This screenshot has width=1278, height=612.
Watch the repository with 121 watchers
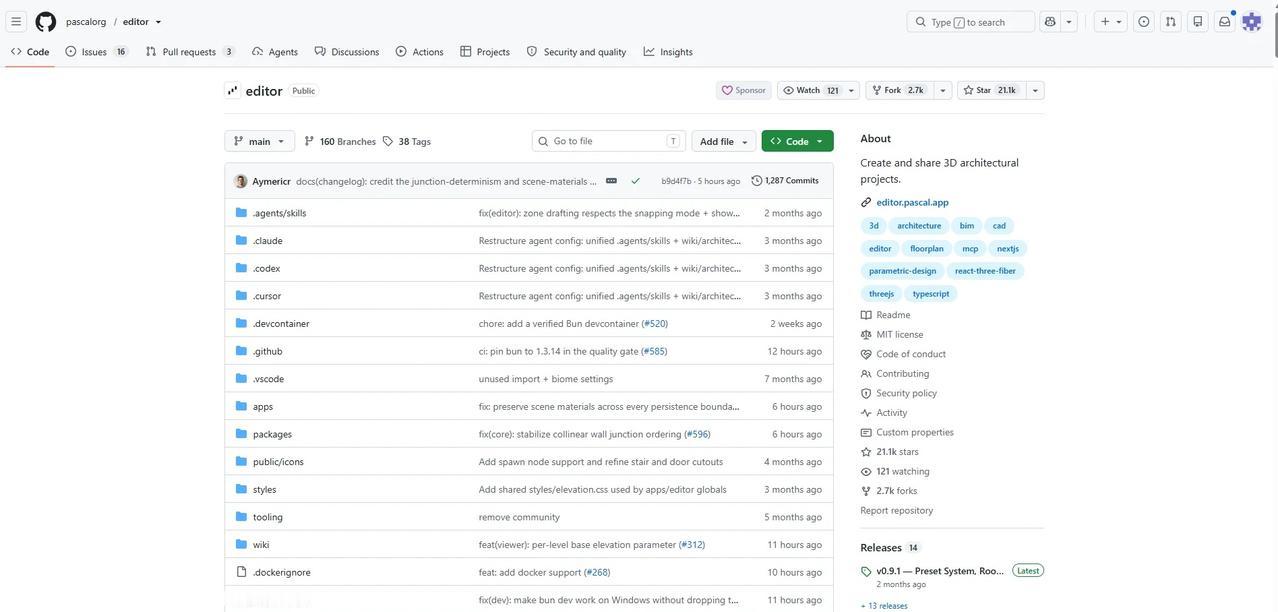point(811,90)
